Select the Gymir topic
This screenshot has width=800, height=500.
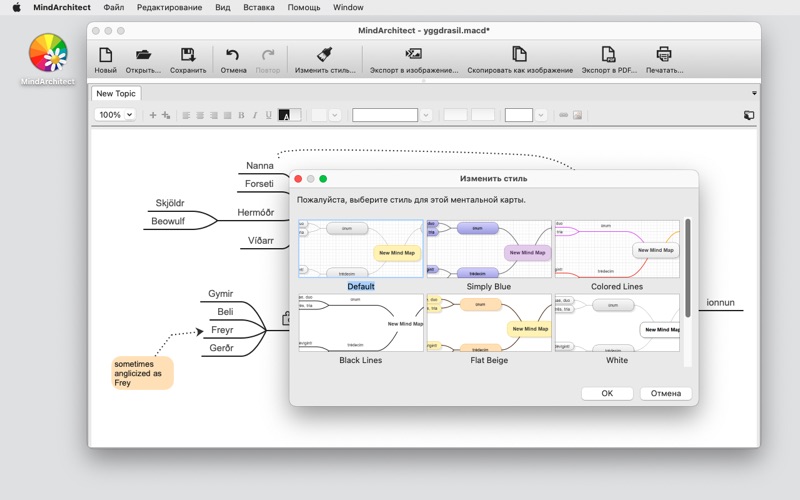[220, 293]
